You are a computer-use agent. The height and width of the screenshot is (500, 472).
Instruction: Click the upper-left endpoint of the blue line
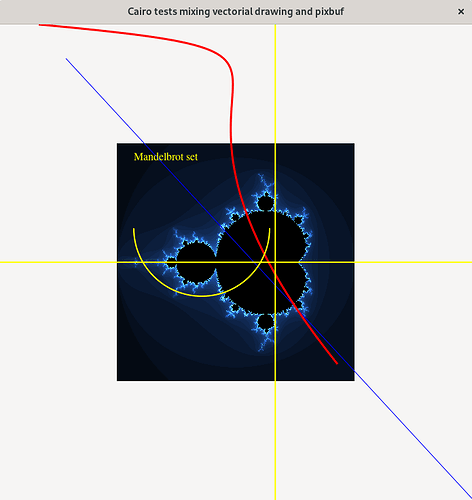tap(66, 59)
